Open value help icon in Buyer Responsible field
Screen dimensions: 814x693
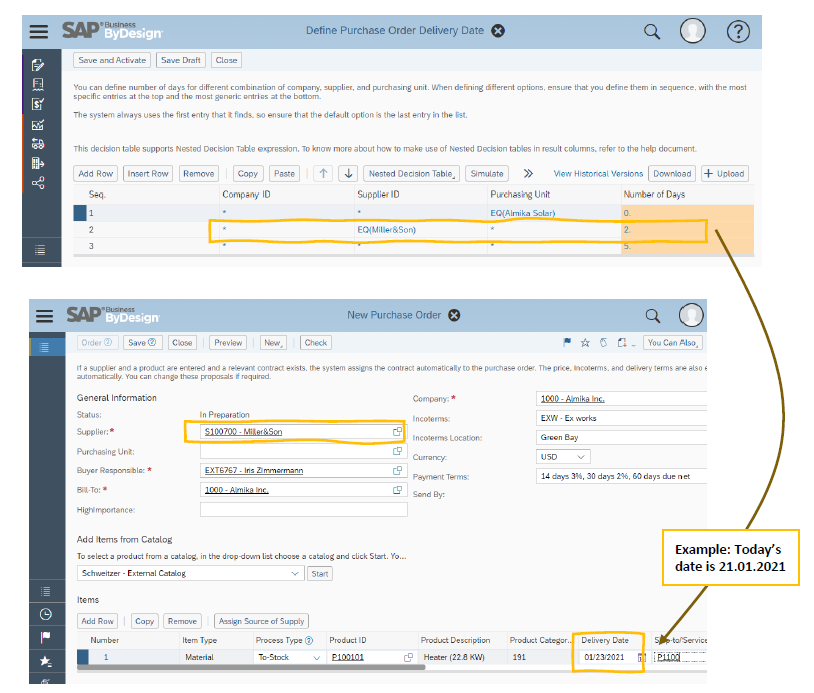[397, 470]
